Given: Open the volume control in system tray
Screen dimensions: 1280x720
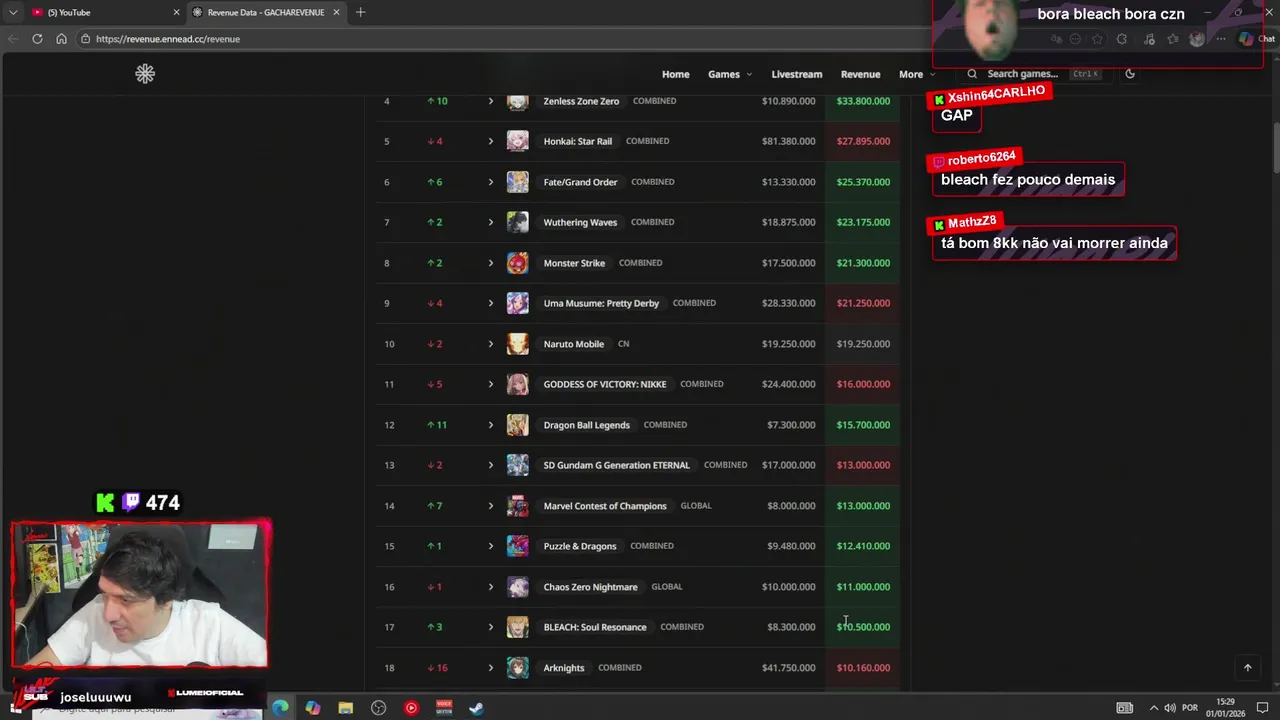Looking at the screenshot, I should click(x=1169, y=708).
